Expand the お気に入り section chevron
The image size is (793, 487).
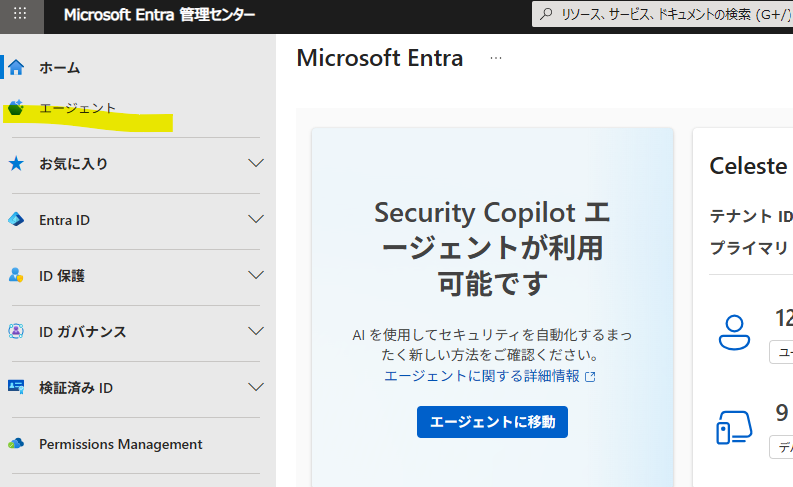(256, 163)
